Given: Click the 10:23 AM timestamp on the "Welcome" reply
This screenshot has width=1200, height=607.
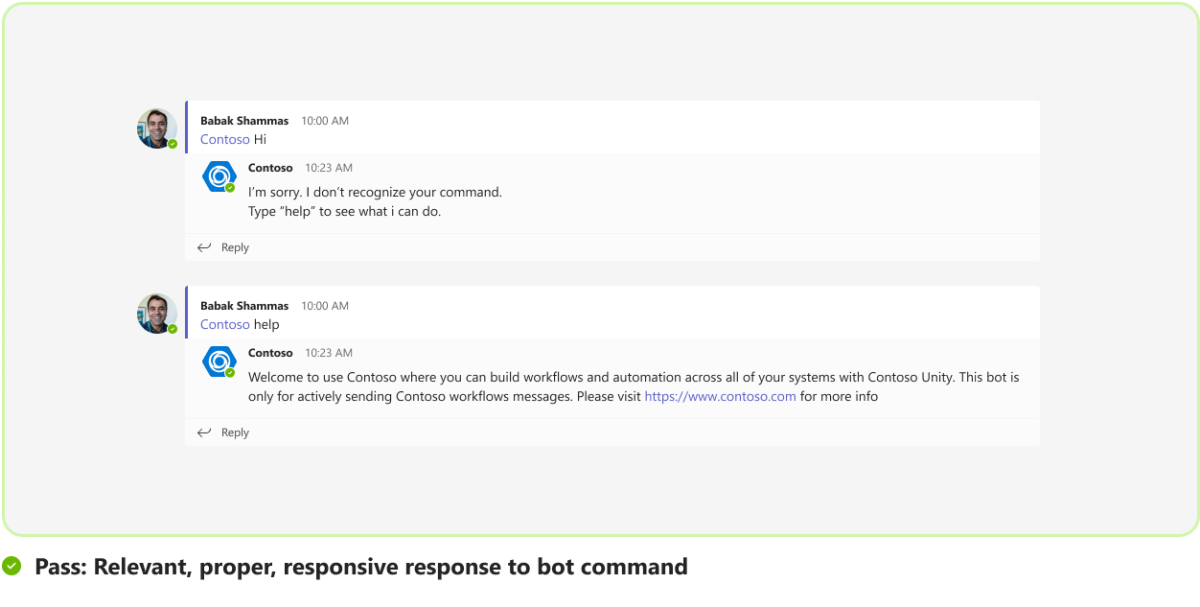Looking at the screenshot, I should point(329,353).
